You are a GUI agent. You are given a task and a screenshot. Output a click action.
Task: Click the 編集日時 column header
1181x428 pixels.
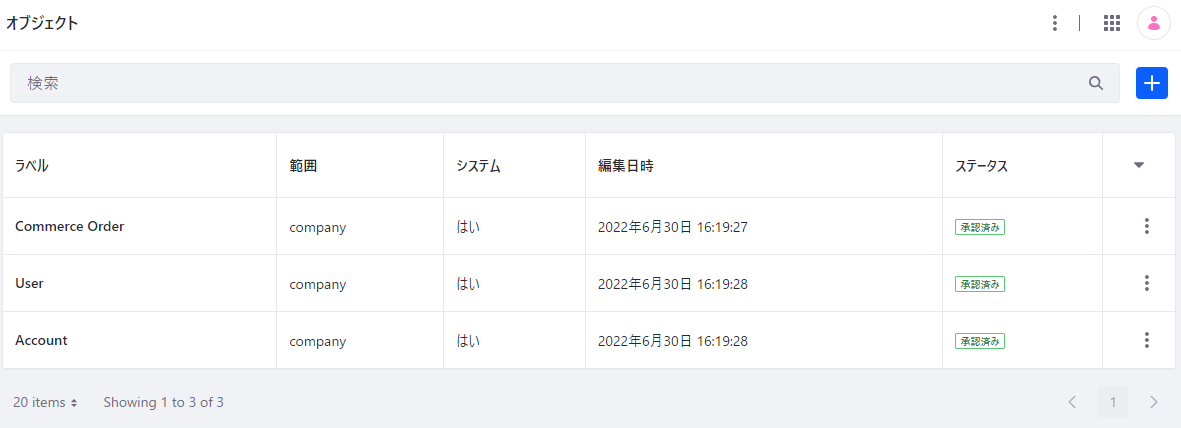[621, 167]
